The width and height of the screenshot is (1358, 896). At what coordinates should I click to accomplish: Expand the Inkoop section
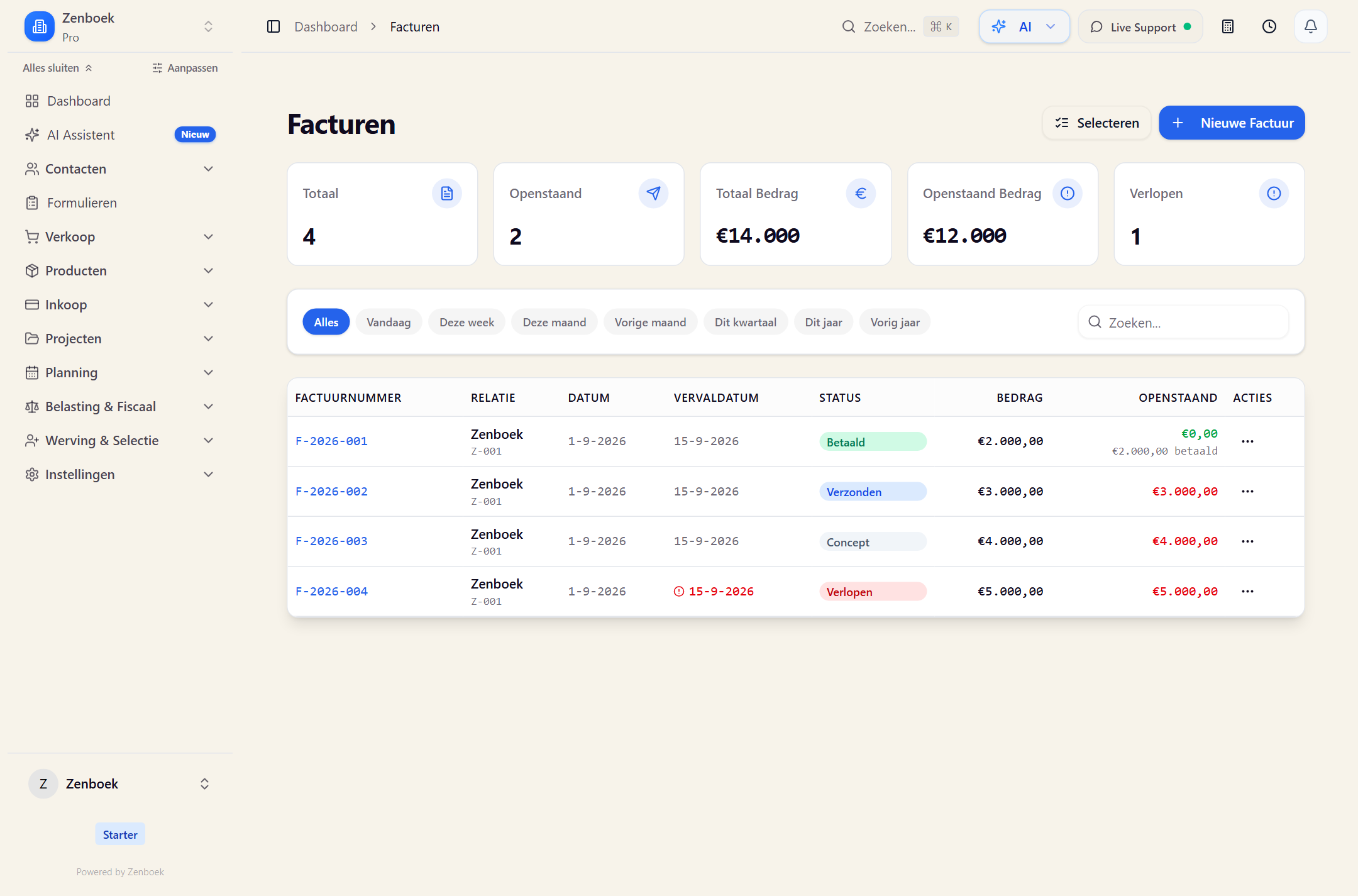tap(120, 304)
